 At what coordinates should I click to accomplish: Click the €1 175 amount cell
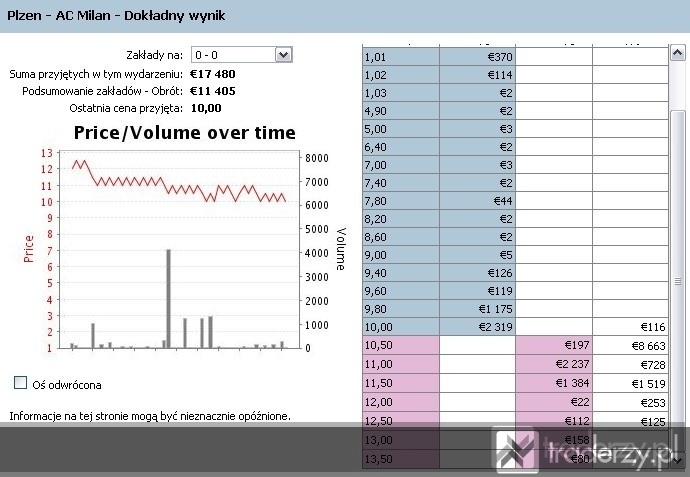477,309
